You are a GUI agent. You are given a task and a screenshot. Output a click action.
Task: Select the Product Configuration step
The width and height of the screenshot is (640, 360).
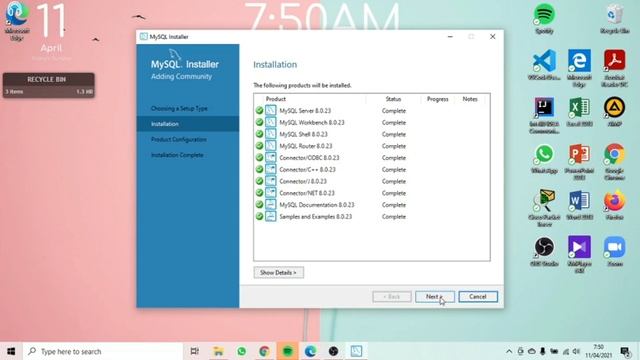(179, 140)
